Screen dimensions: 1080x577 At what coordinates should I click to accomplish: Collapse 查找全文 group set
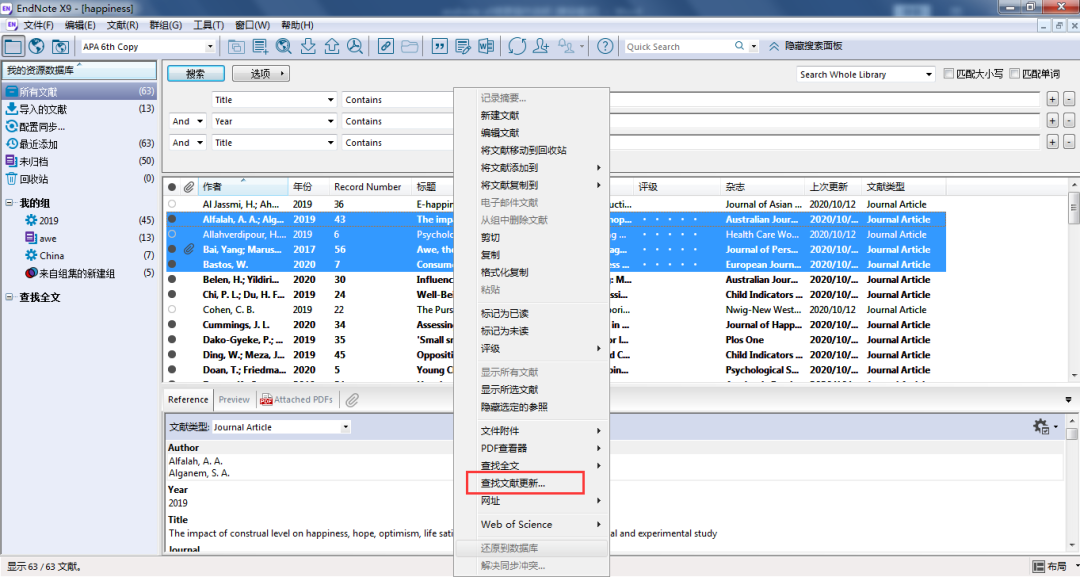click(x=10, y=297)
